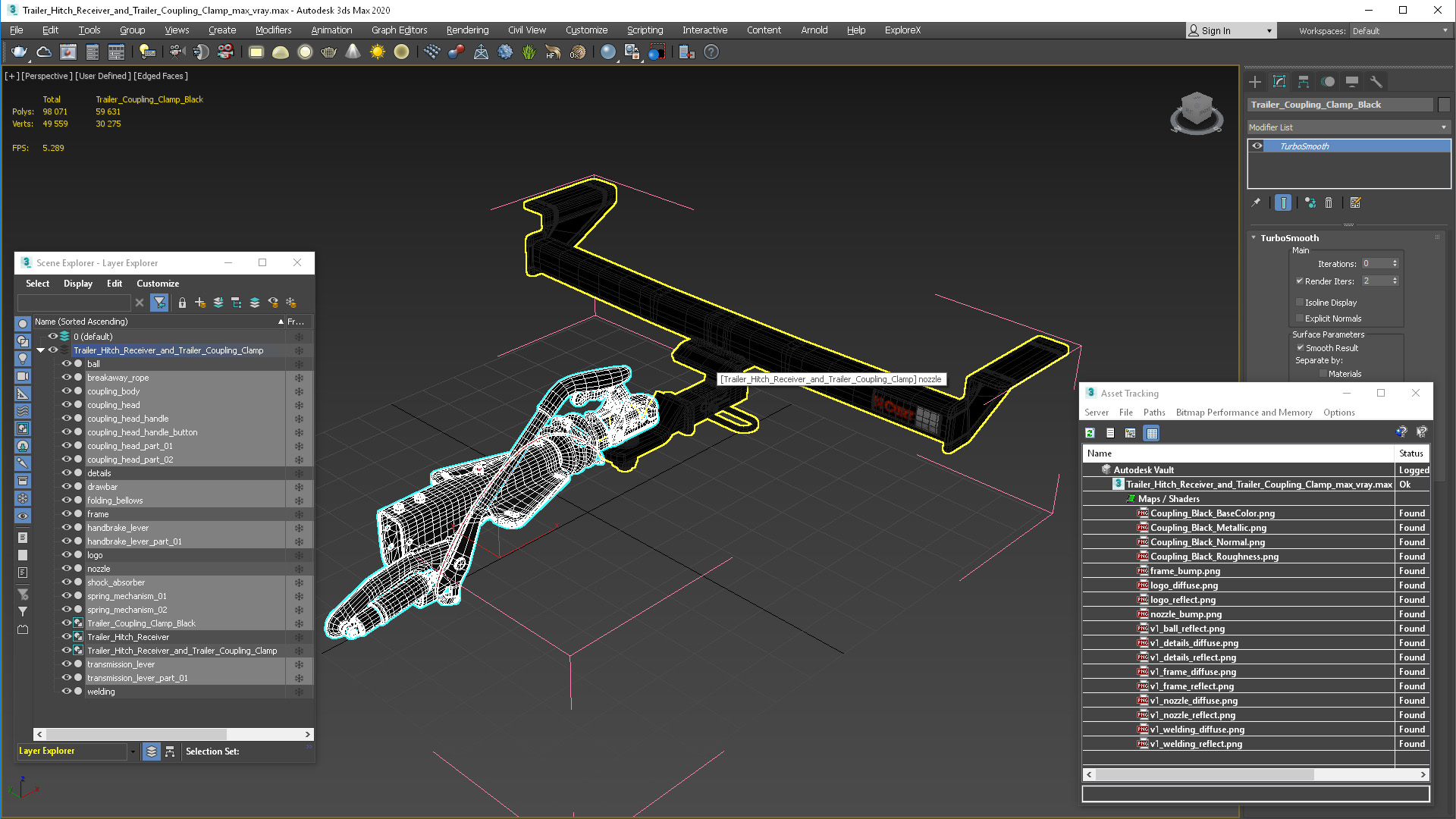Click the Iterations spinner arrows

1395,264
